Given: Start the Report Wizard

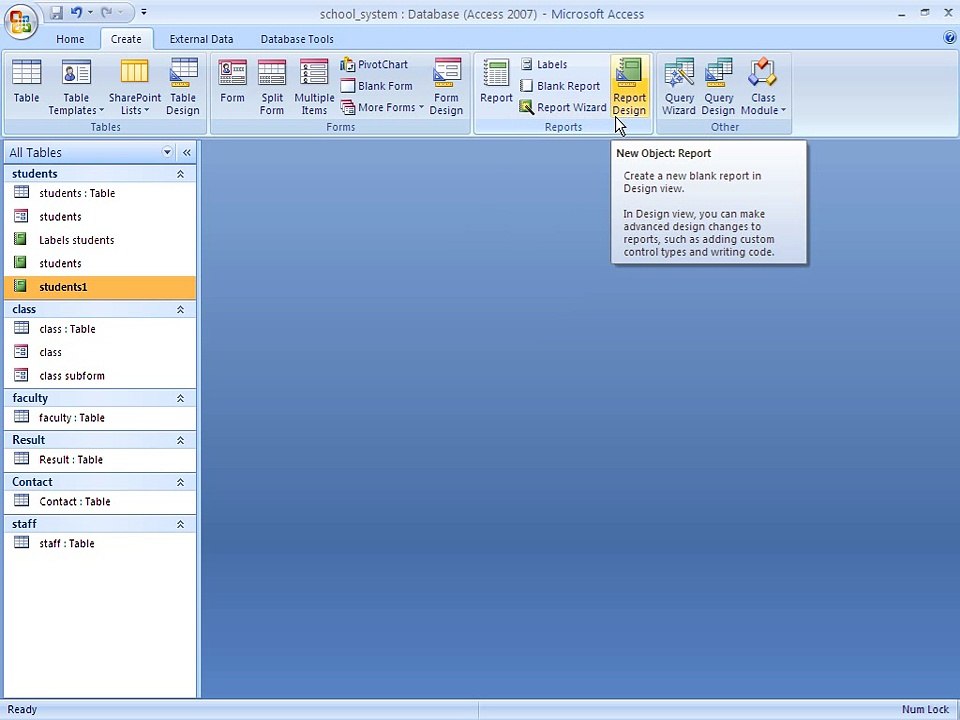Looking at the screenshot, I should (x=563, y=107).
